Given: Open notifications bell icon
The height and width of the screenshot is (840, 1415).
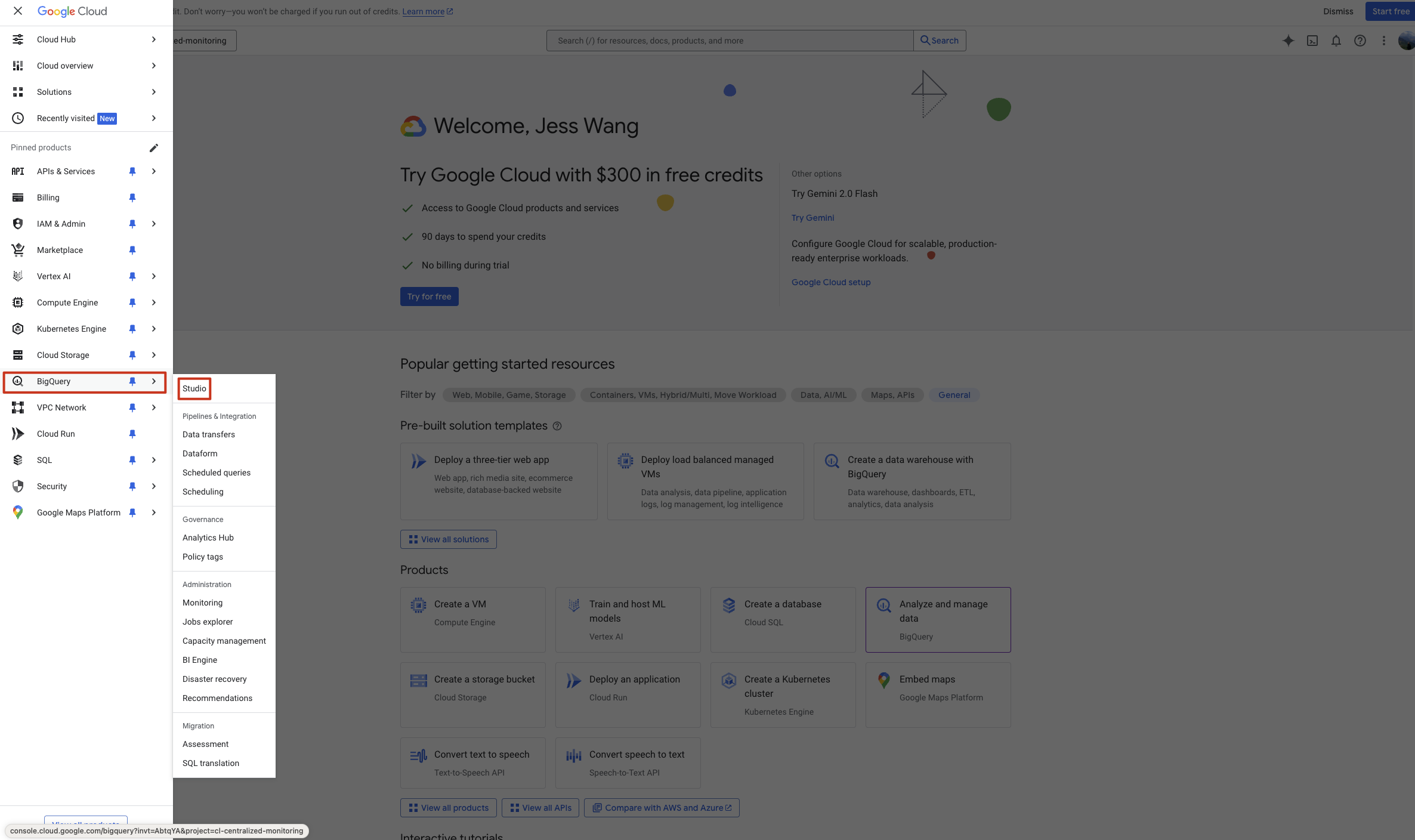Looking at the screenshot, I should [x=1336, y=41].
